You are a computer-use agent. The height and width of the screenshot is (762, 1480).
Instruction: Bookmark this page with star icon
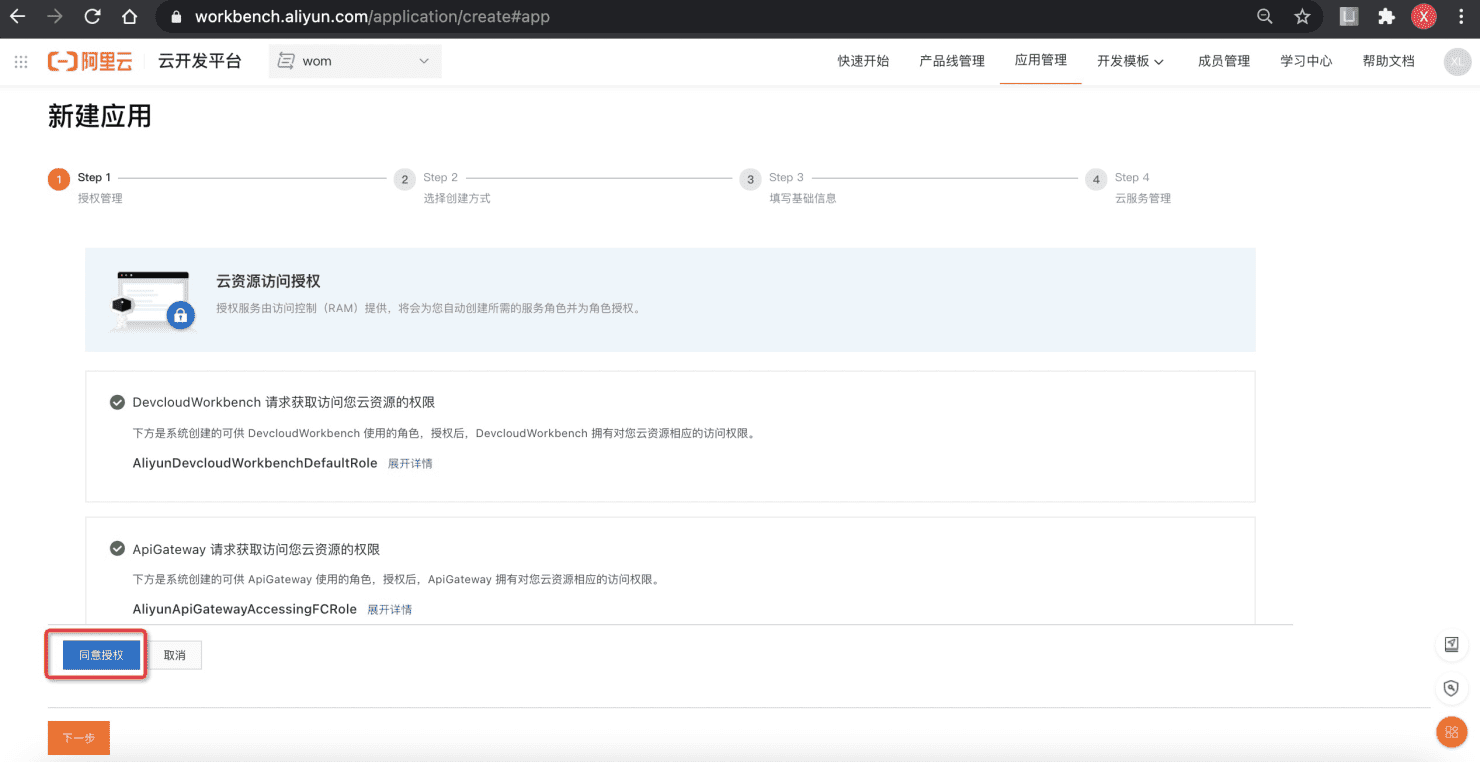click(x=1302, y=16)
